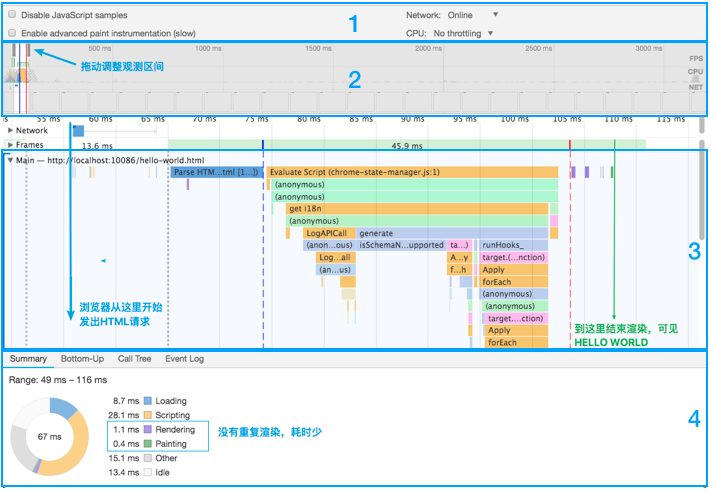Click the A...y flame bar
This screenshot has height=493, width=711.
click(x=459, y=258)
